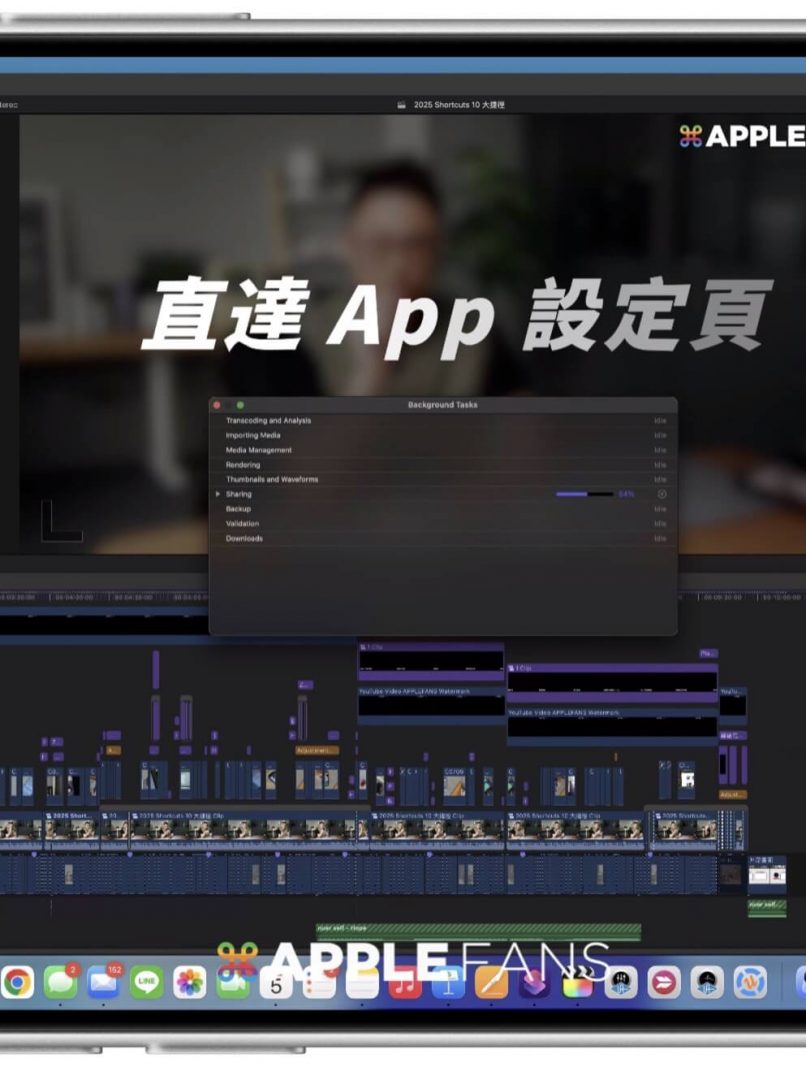
Task: Open the Calendar icon in the Dock
Action: tap(276, 983)
